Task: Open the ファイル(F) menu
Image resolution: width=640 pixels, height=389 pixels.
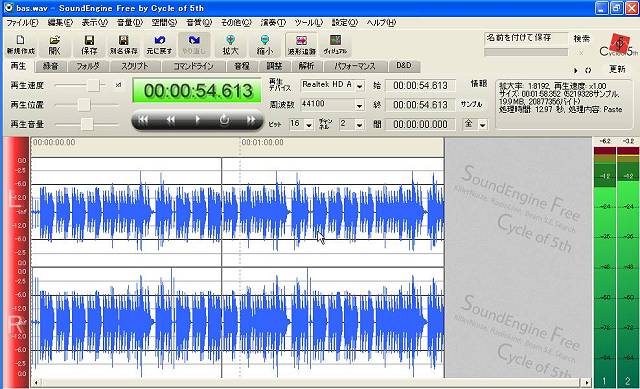Action: [x=22, y=22]
